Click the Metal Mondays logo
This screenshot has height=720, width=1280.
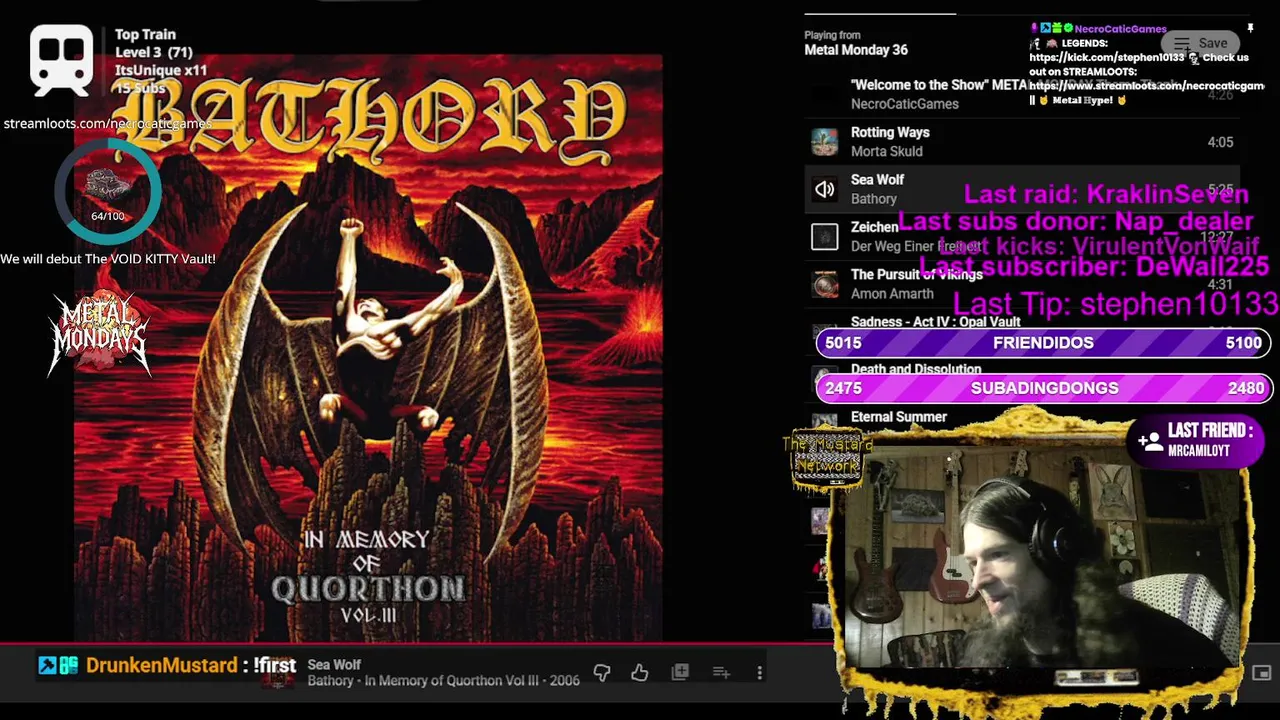click(100, 334)
